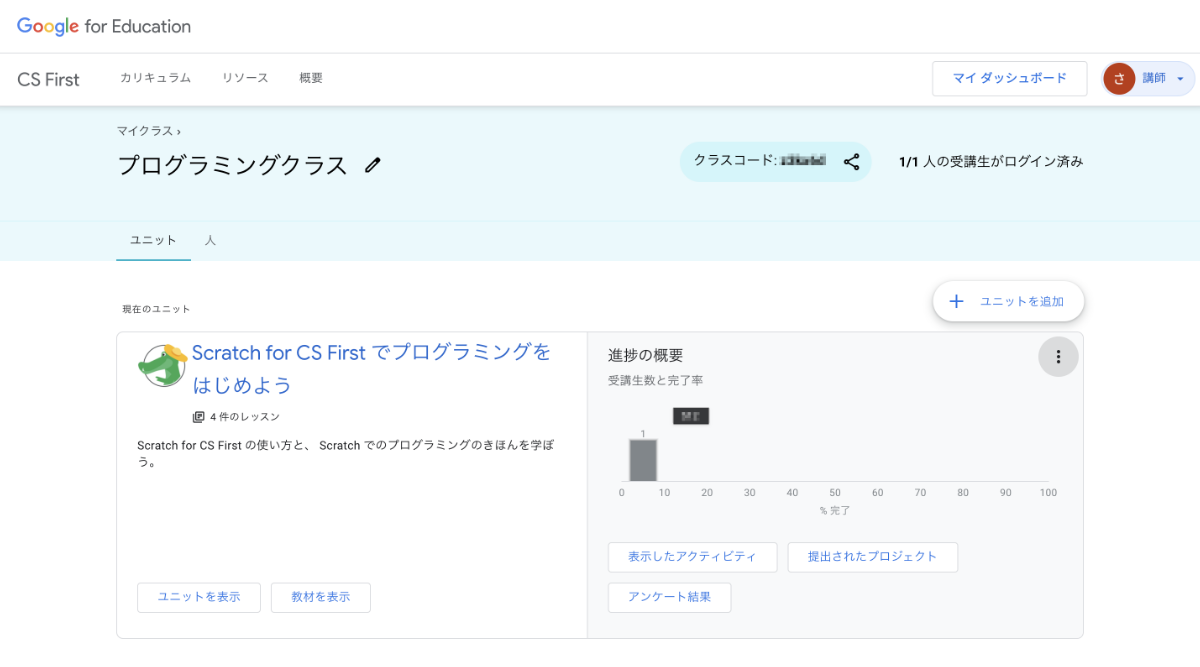Click the Scratch mascot icon on the unit card
Image resolution: width=1200 pixels, height=667 pixels.
click(162, 365)
